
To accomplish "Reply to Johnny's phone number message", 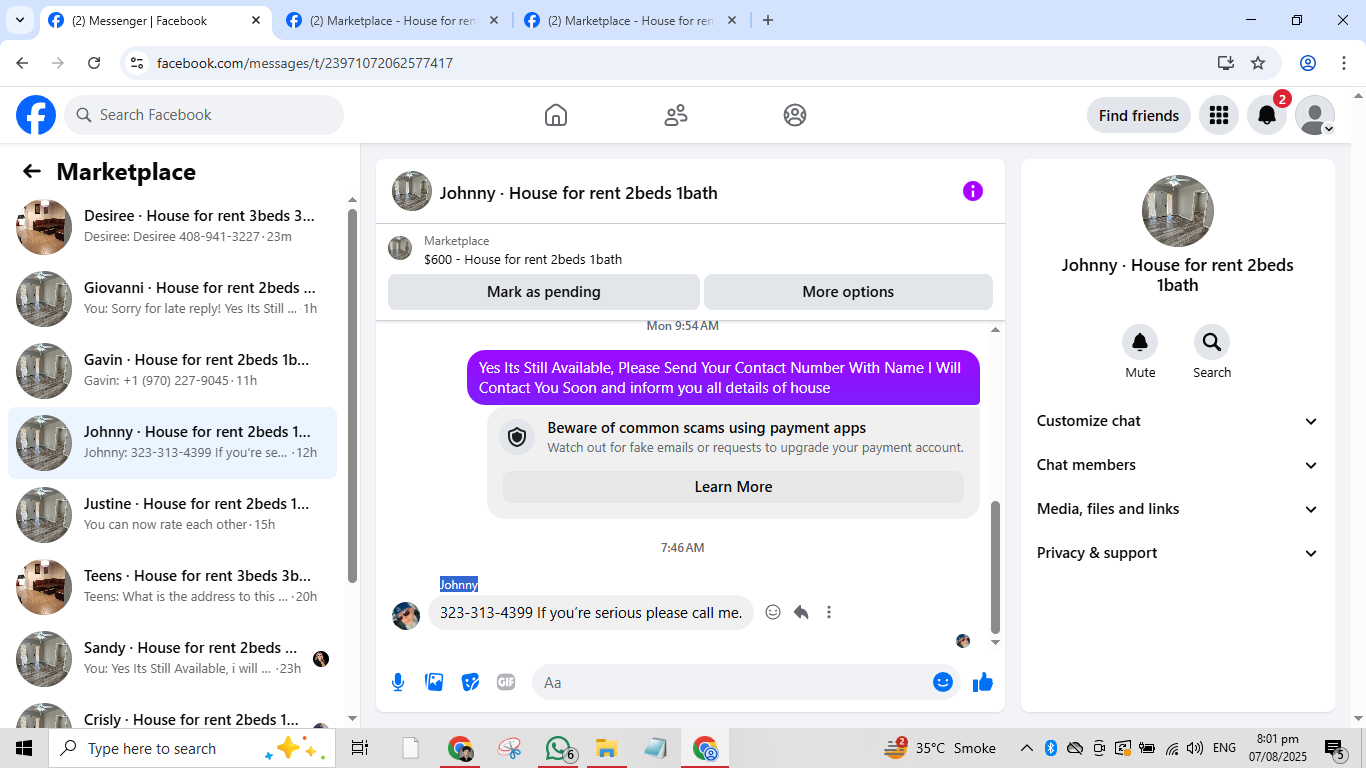I will pyautogui.click(x=801, y=612).
